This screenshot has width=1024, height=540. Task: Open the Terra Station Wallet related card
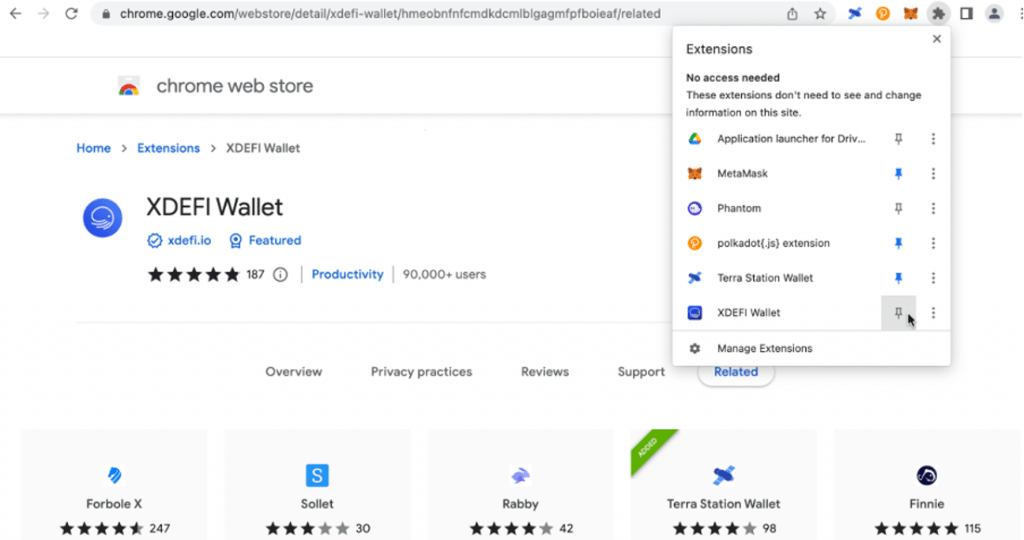(x=724, y=484)
